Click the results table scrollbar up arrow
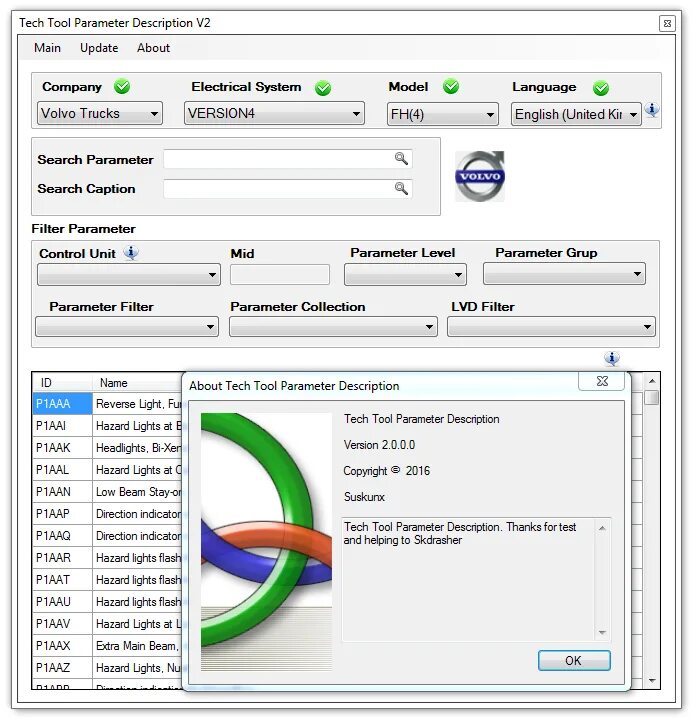700x721 pixels. pos(652,381)
